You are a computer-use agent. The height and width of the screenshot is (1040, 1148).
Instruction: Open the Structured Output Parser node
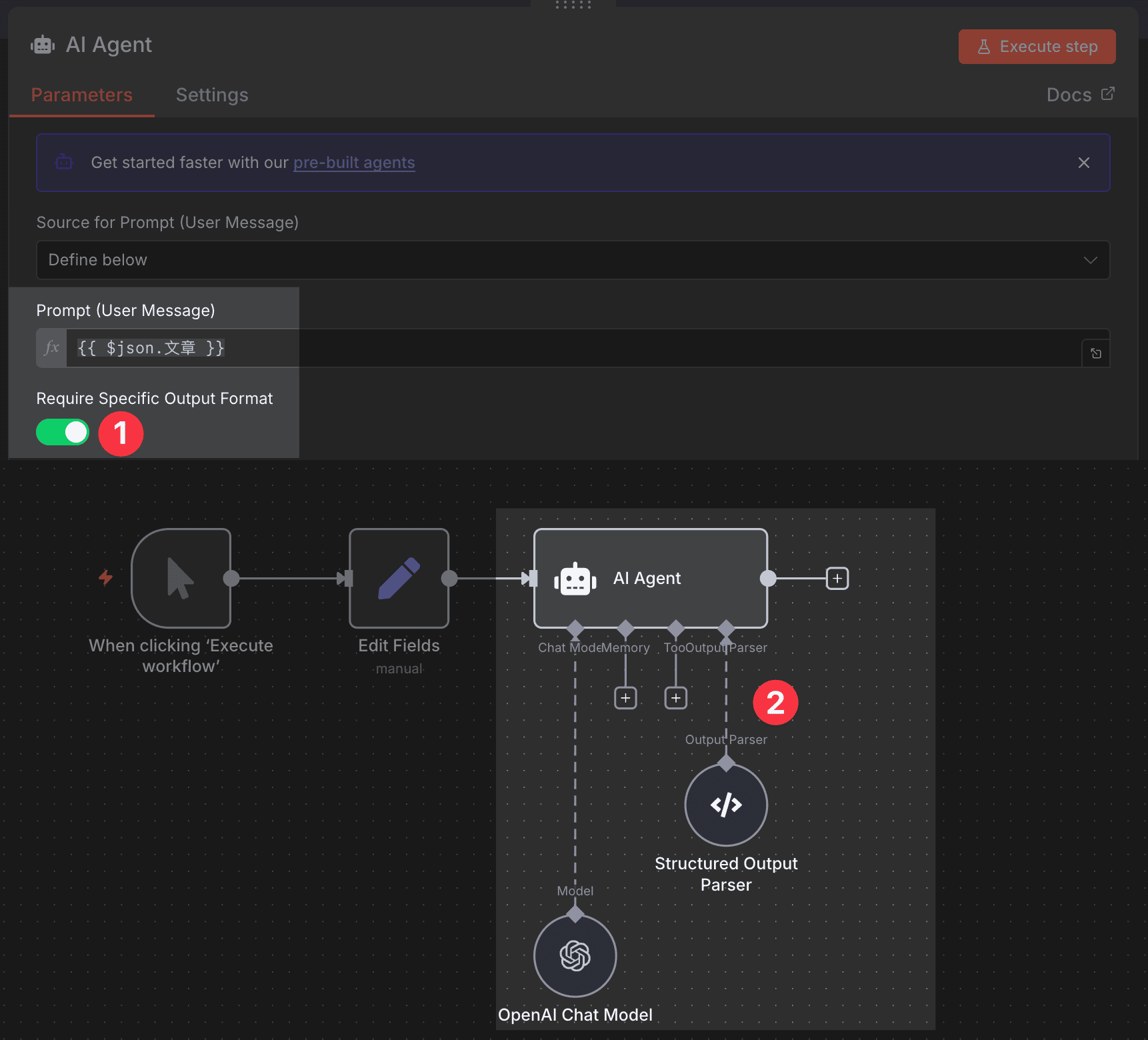click(x=725, y=804)
